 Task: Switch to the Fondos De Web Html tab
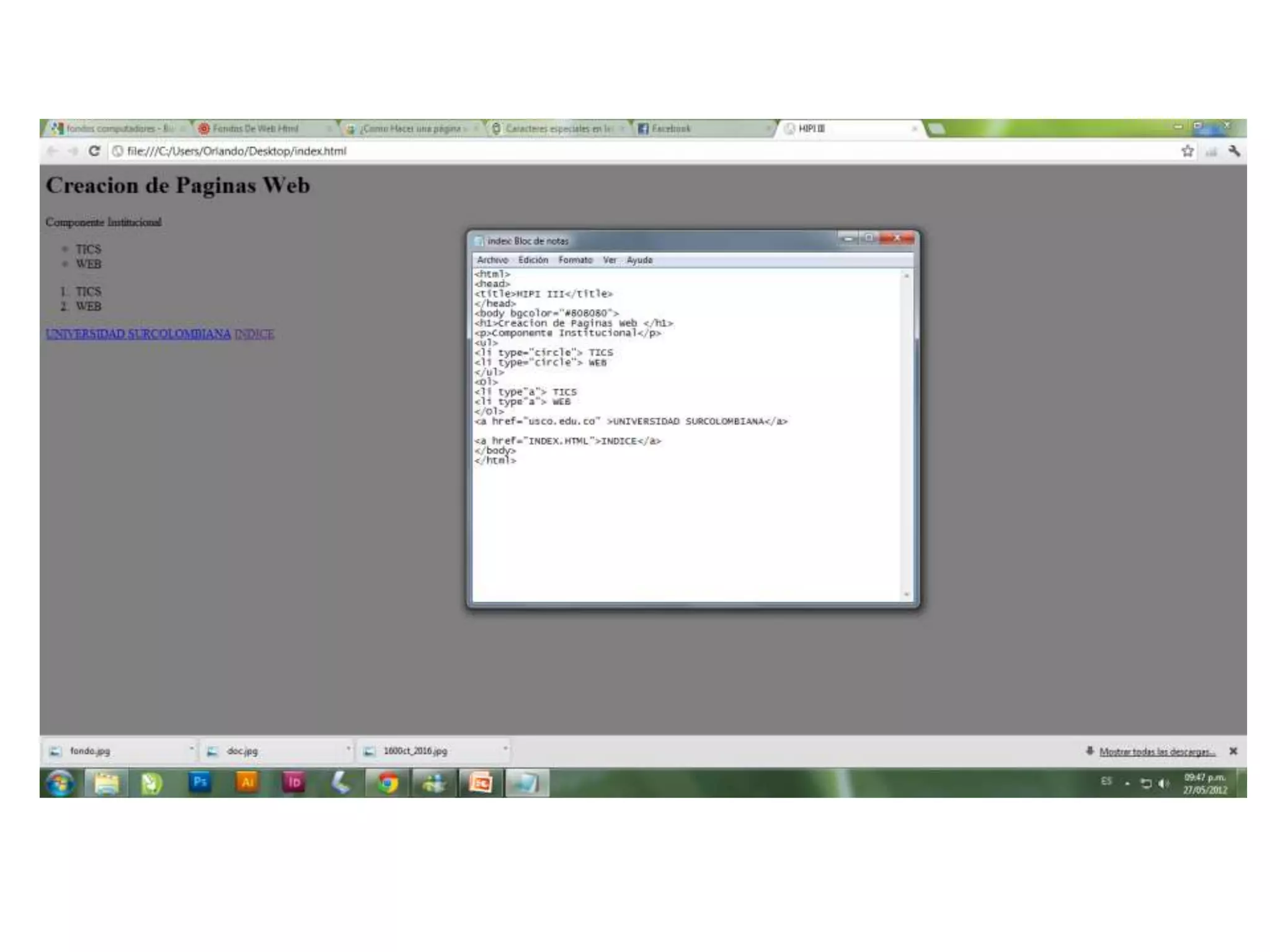point(264,128)
